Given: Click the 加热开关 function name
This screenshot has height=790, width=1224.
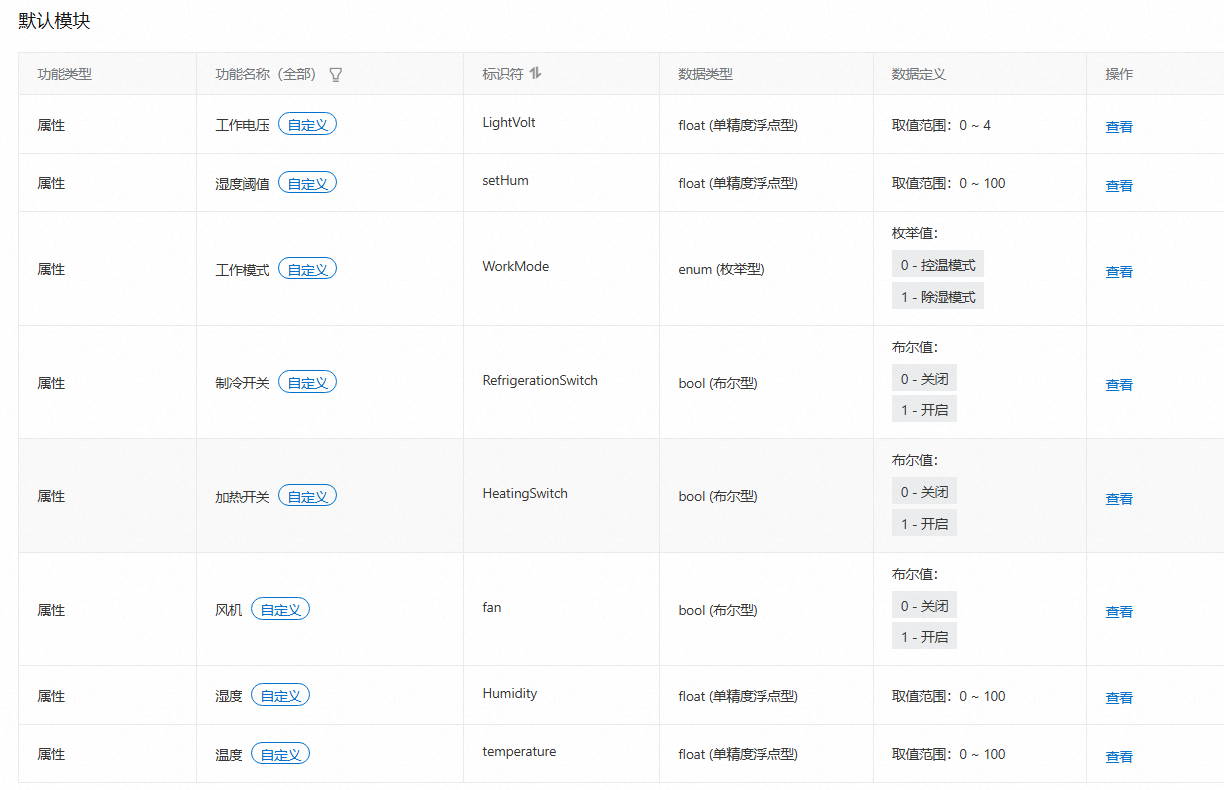Looking at the screenshot, I should pyautogui.click(x=242, y=497).
